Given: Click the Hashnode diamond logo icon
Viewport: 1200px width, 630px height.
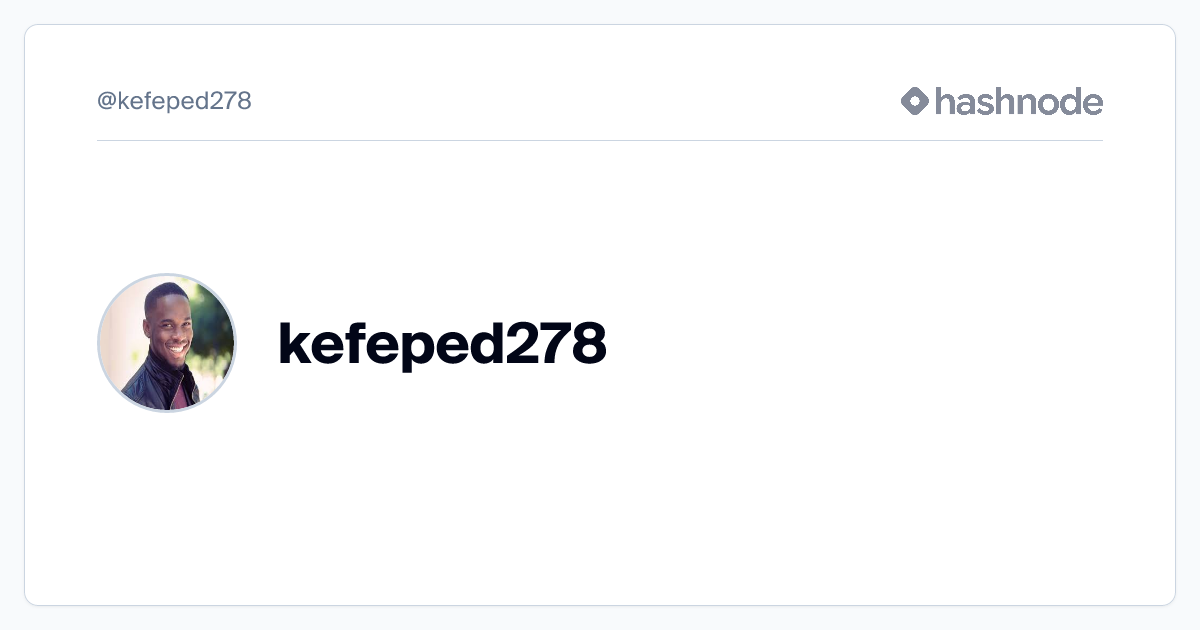Looking at the screenshot, I should point(915,101).
